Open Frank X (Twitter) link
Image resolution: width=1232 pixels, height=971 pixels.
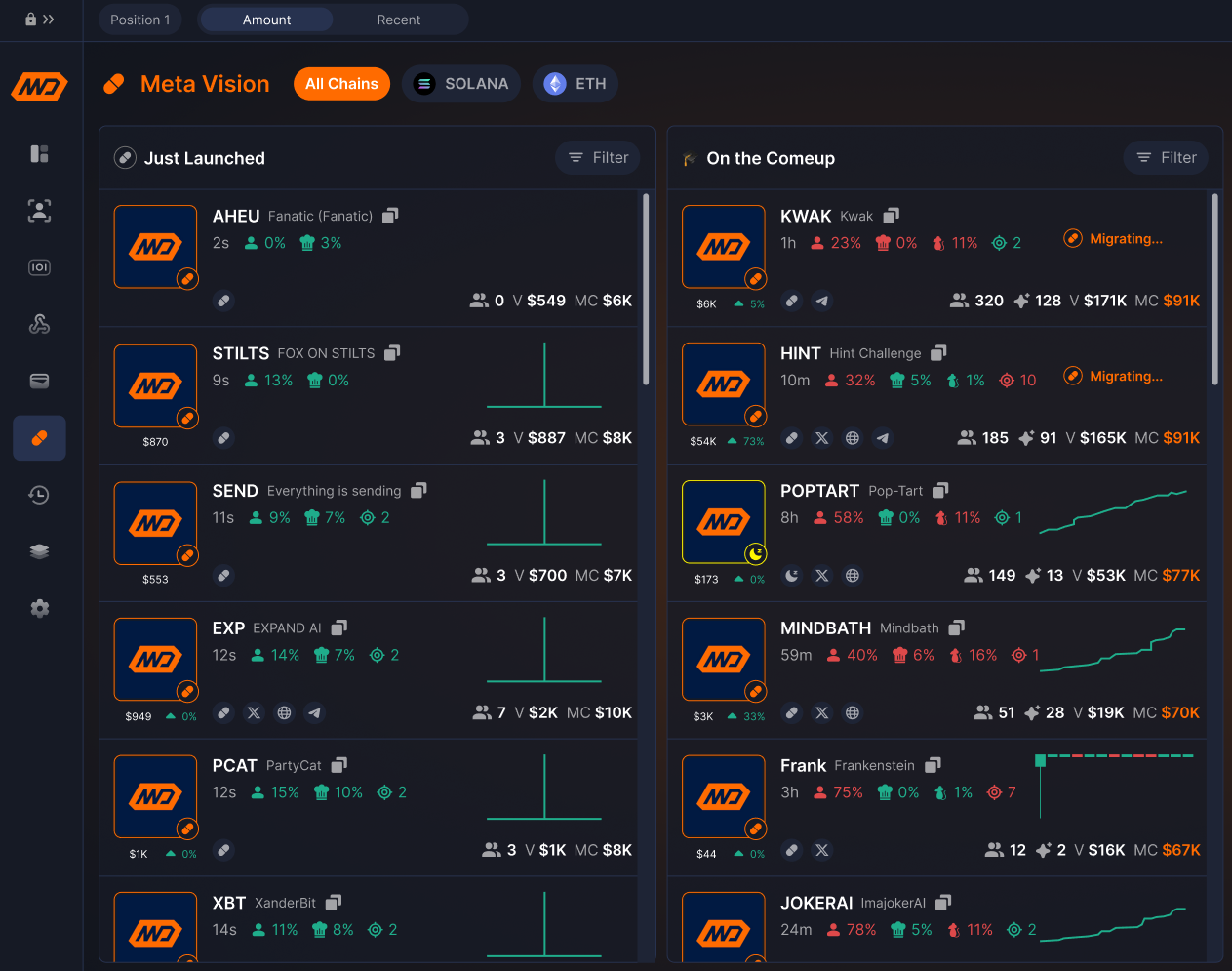pyautogui.click(x=822, y=851)
